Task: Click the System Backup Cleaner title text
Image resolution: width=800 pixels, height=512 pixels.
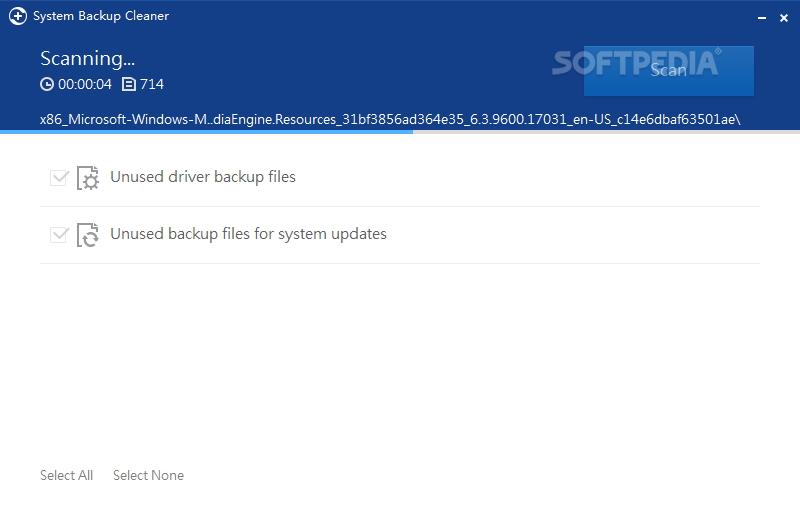Action: point(101,16)
